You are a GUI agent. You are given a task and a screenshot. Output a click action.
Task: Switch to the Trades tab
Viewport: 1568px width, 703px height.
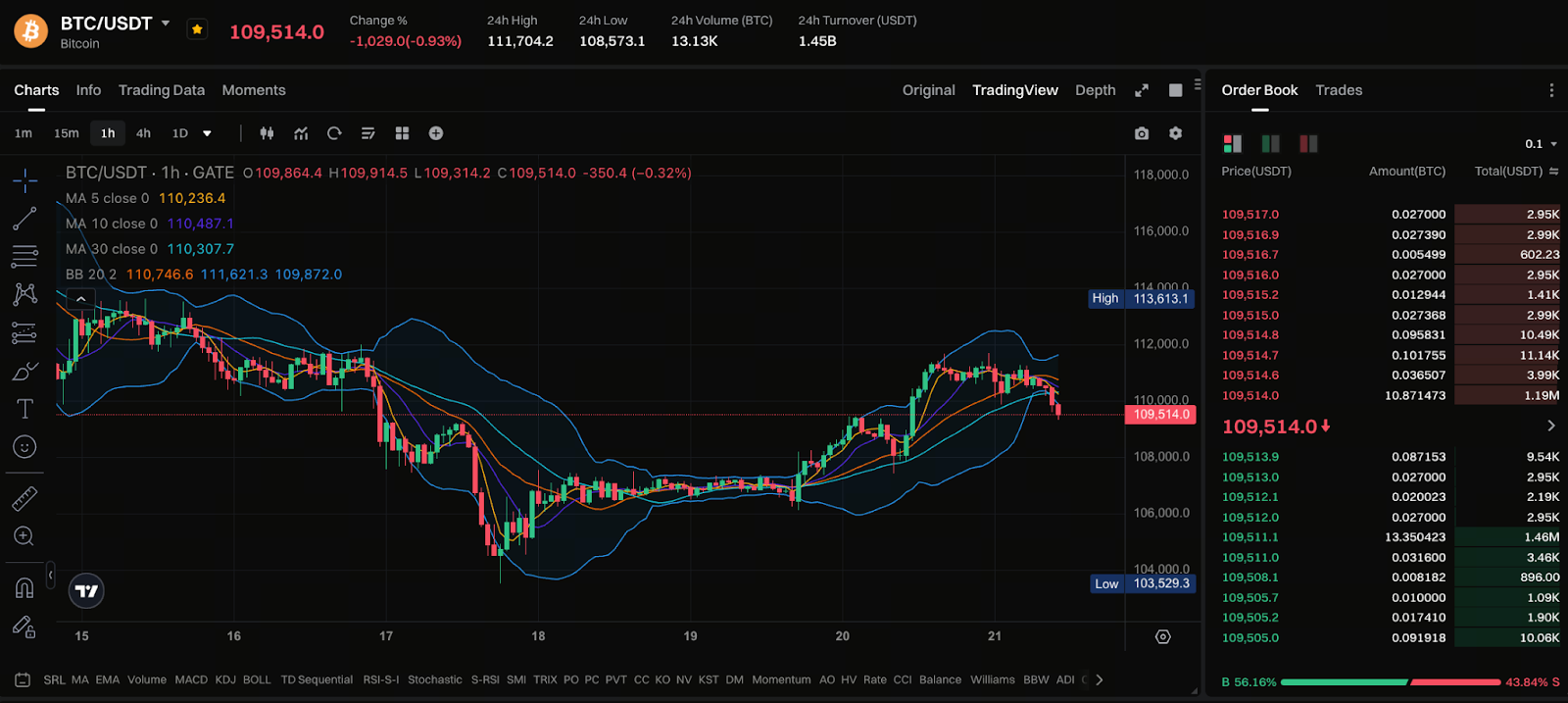coord(1339,90)
